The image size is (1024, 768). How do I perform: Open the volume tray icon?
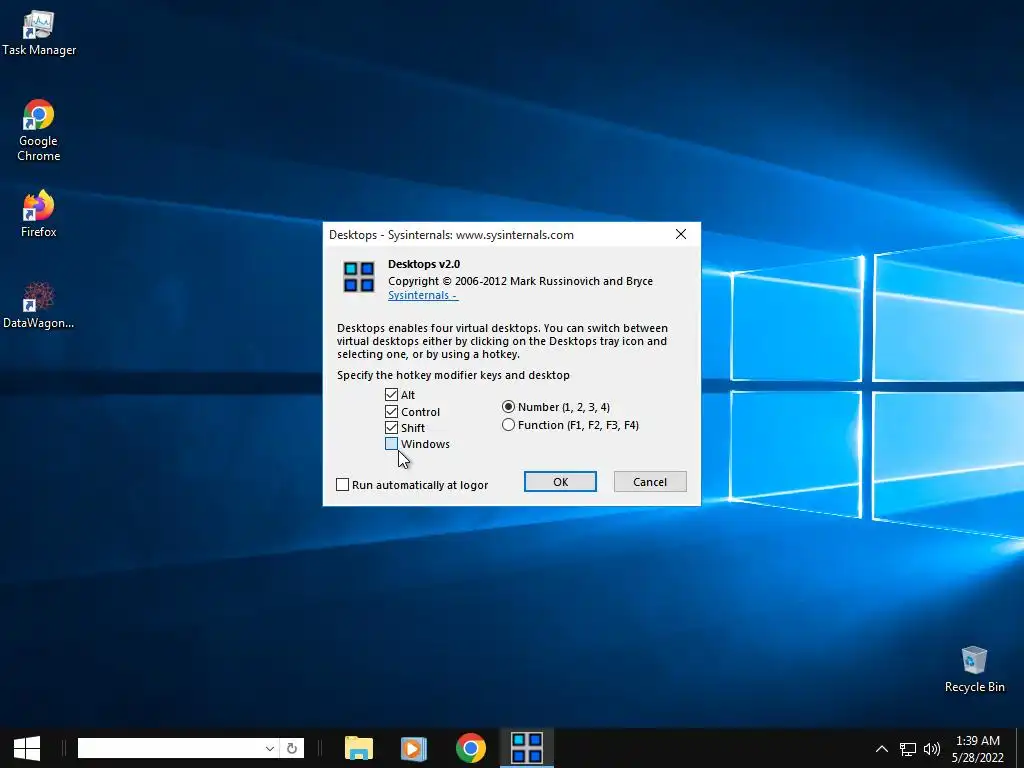click(932, 749)
